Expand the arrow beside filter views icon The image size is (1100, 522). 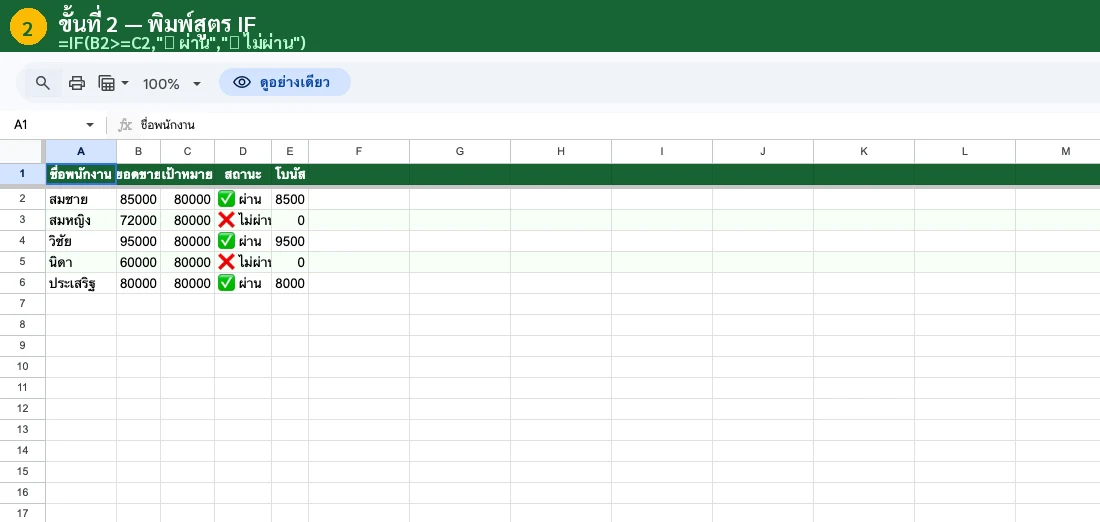pos(125,84)
